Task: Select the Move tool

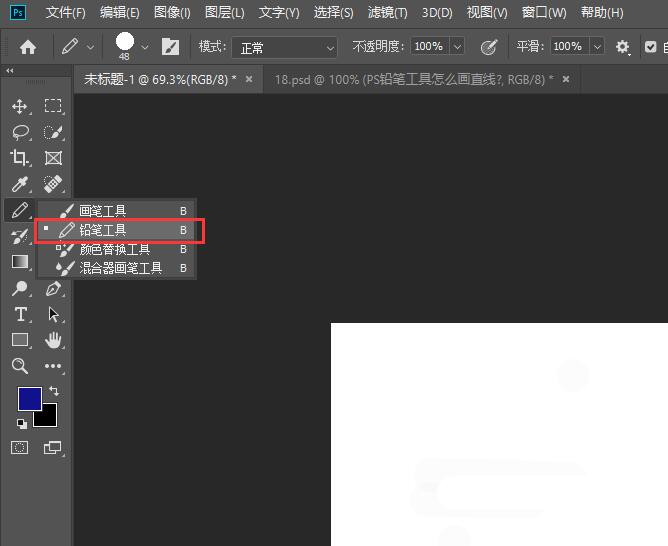Action: pos(20,106)
